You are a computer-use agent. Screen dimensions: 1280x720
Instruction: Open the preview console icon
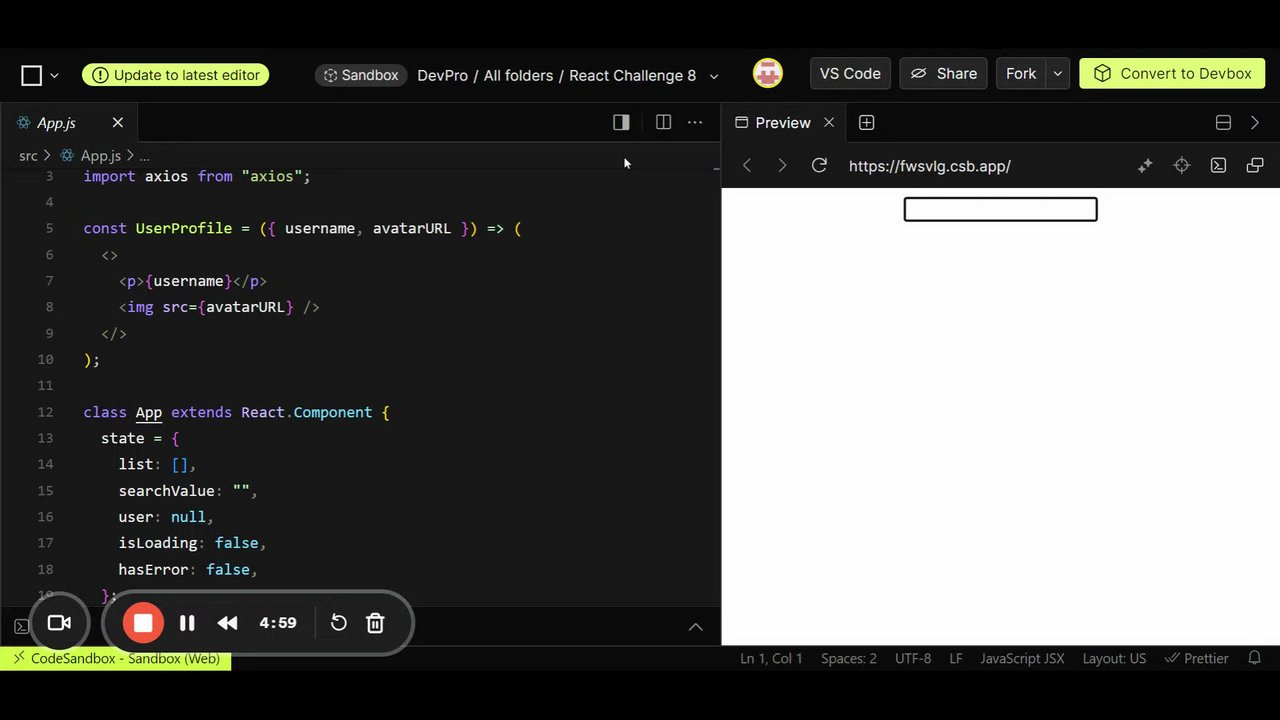(1218, 166)
